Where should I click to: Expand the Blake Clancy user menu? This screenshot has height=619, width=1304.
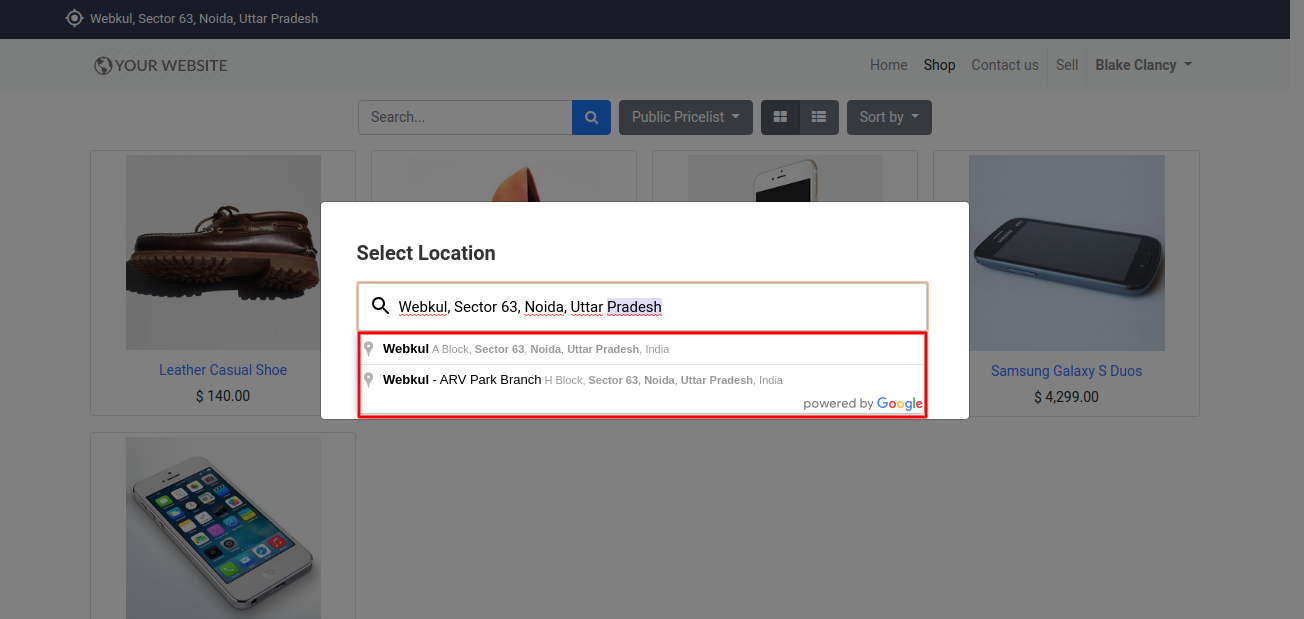[x=1143, y=65]
